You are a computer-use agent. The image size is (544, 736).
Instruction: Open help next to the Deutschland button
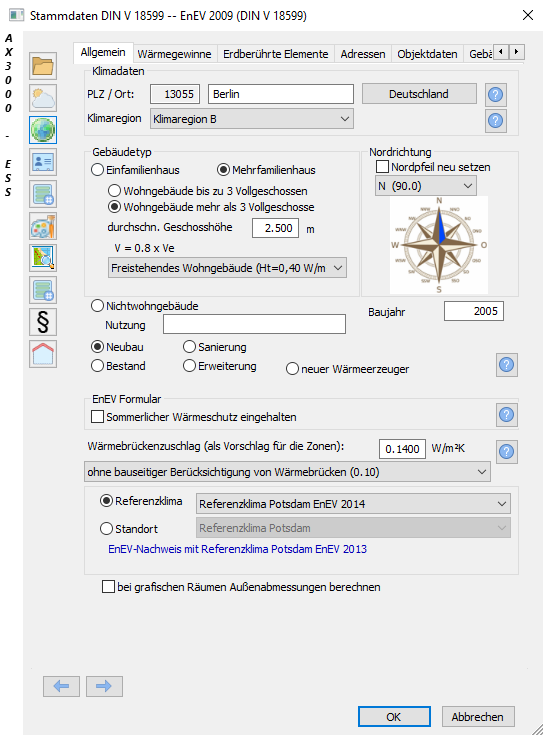(496, 94)
